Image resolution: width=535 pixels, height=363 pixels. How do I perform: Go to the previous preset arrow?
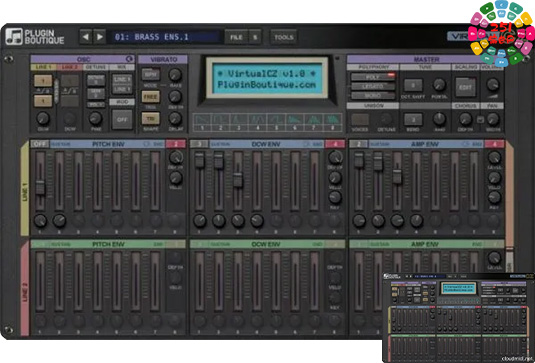click(x=86, y=37)
